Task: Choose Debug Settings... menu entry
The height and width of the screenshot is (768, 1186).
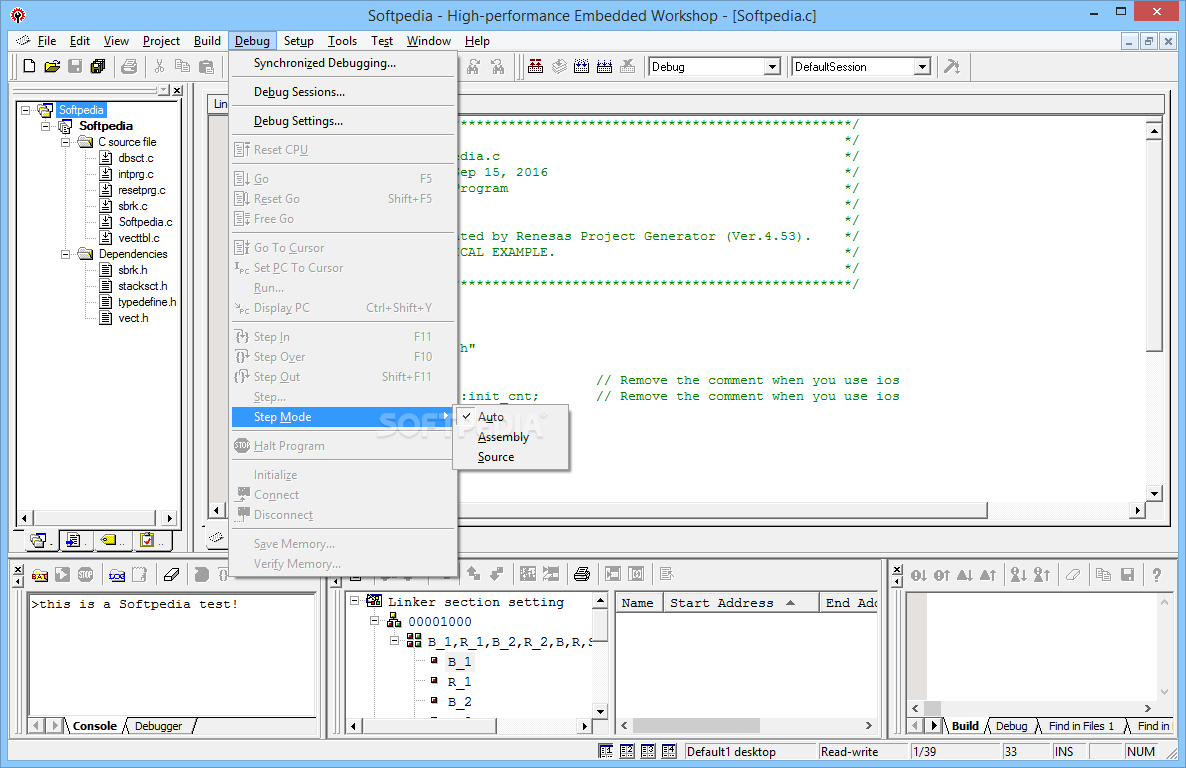Action: (x=343, y=121)
